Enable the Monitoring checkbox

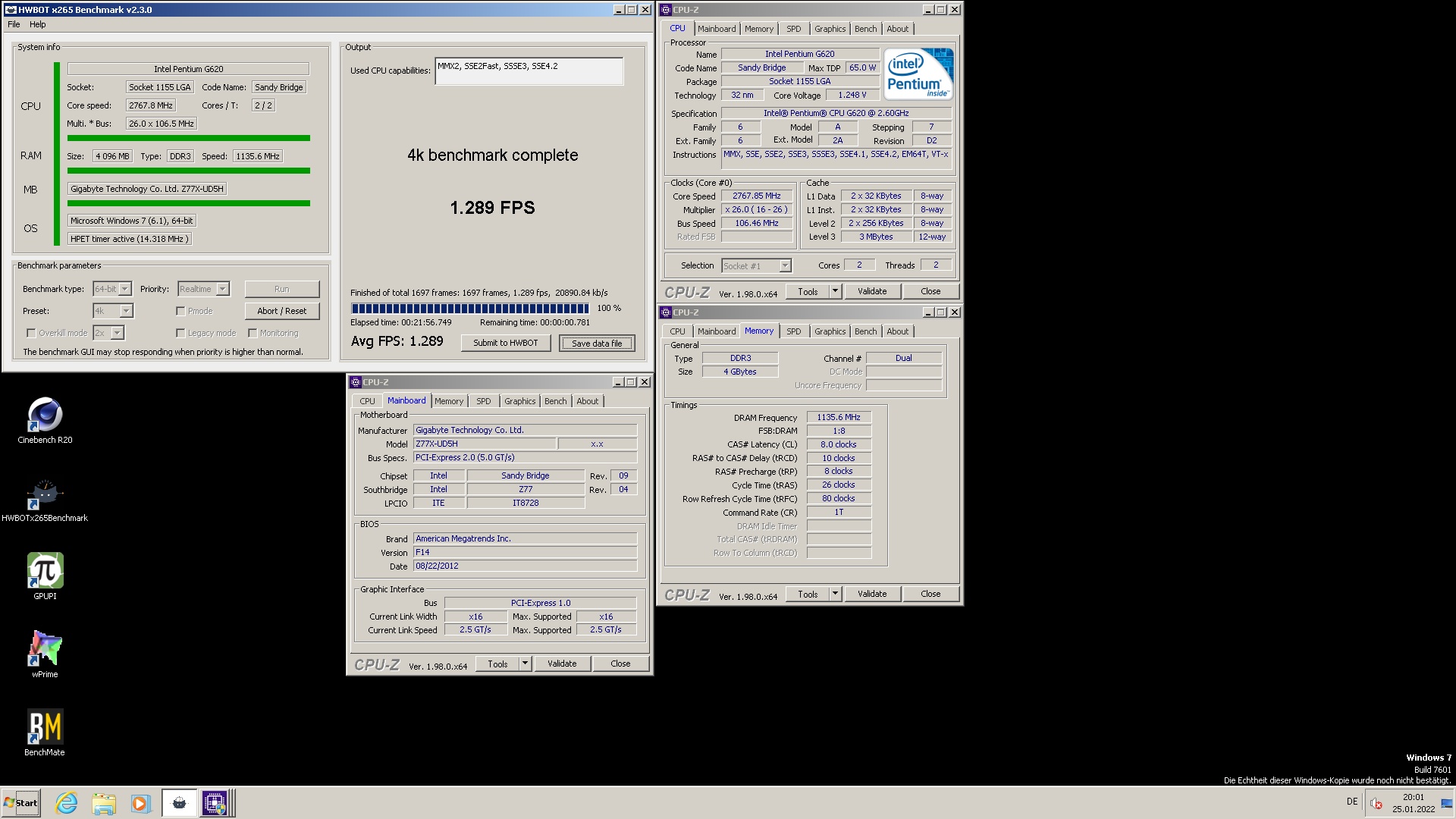253,333
